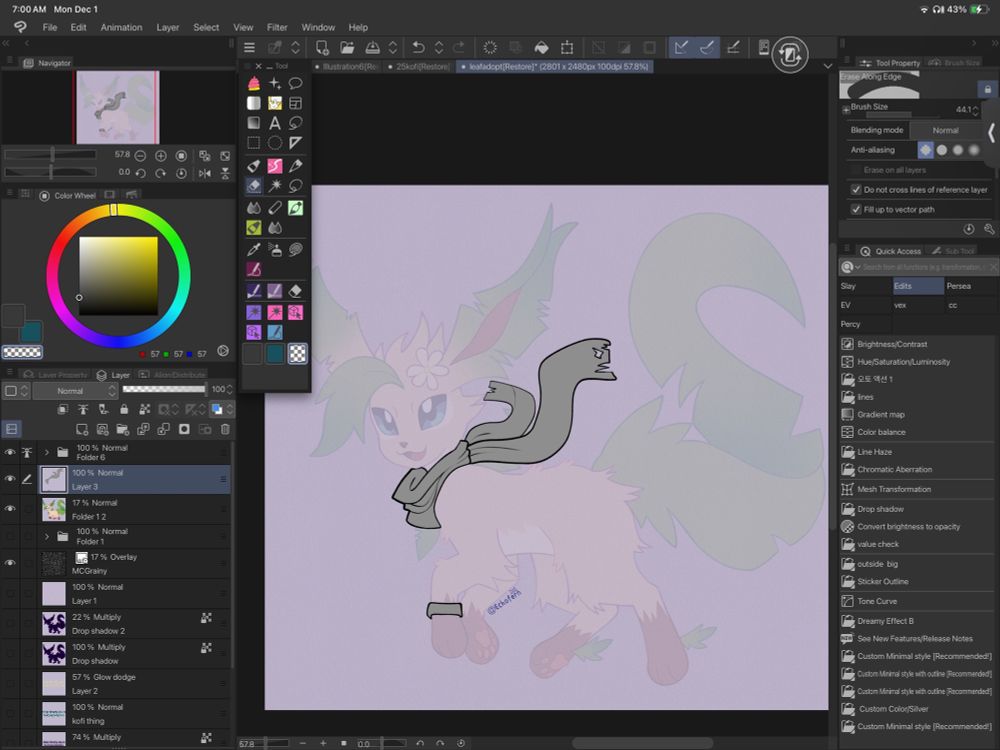Click Zoom in button in Navigator
This screenshot has height=750, width=1000.
coord(161,156)
